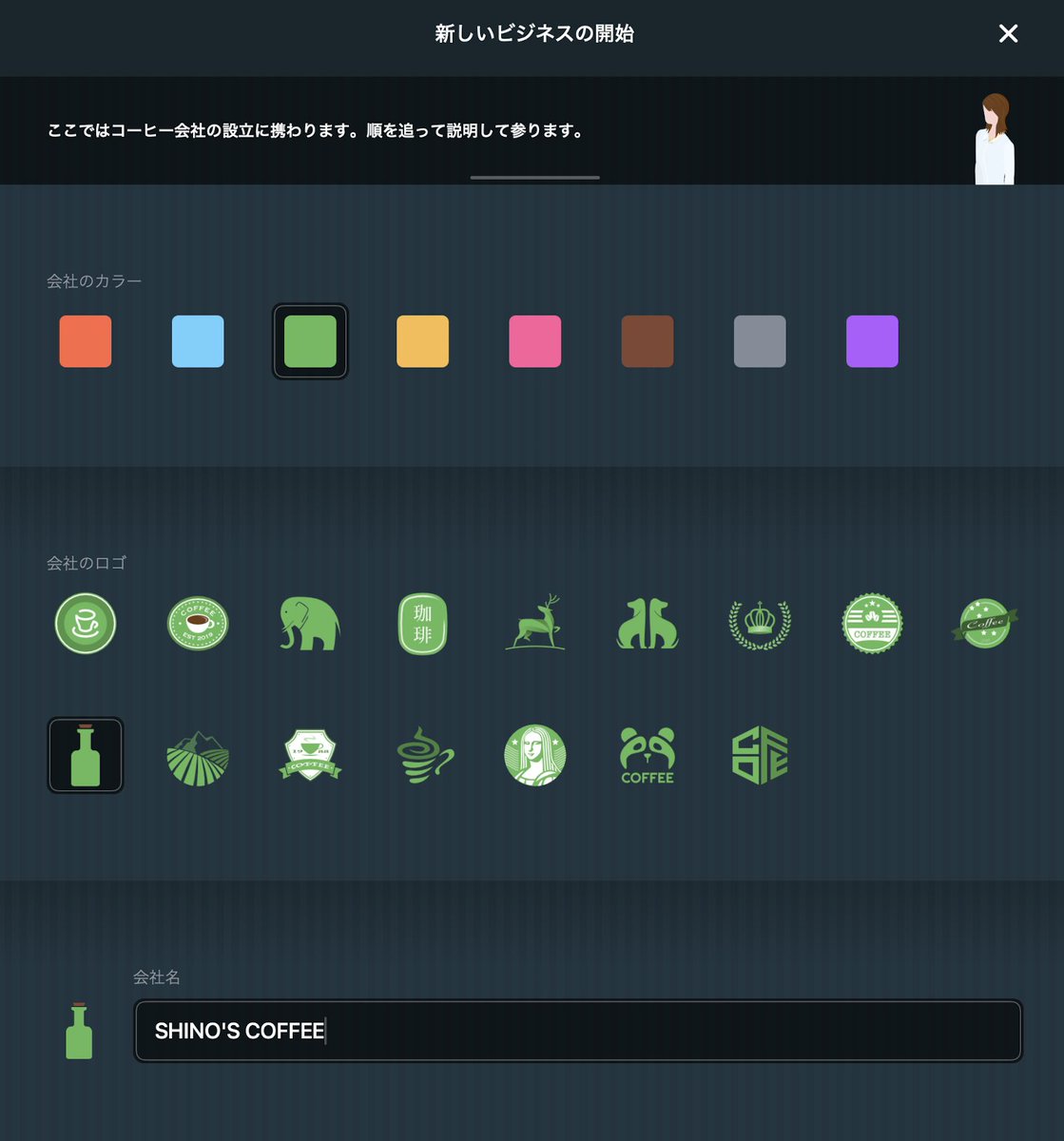Click the assistant woman character
This screenshot has height=1141, width=1064.
pos(995,139)
